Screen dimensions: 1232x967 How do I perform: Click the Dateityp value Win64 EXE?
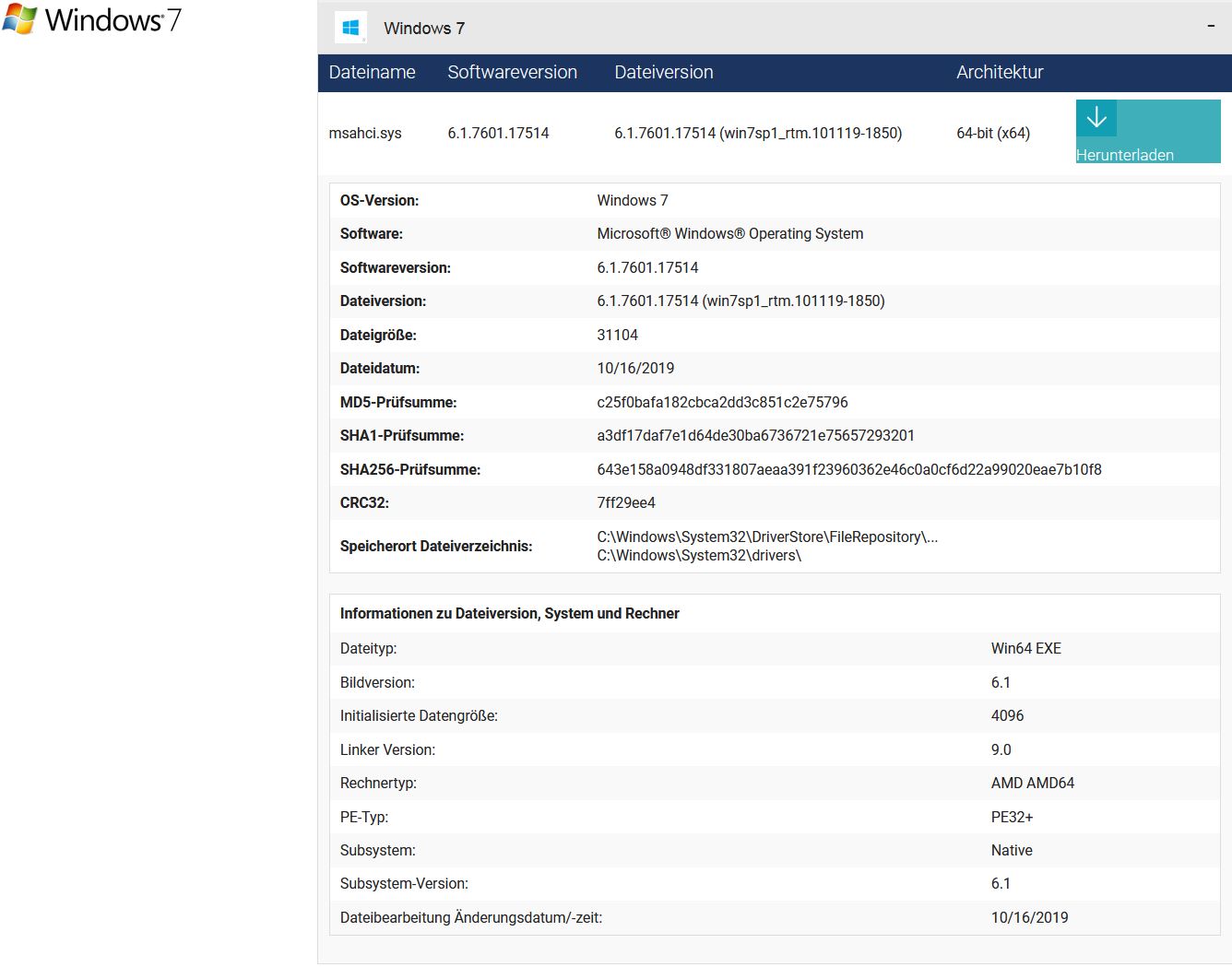click(x=1026, y=648)
